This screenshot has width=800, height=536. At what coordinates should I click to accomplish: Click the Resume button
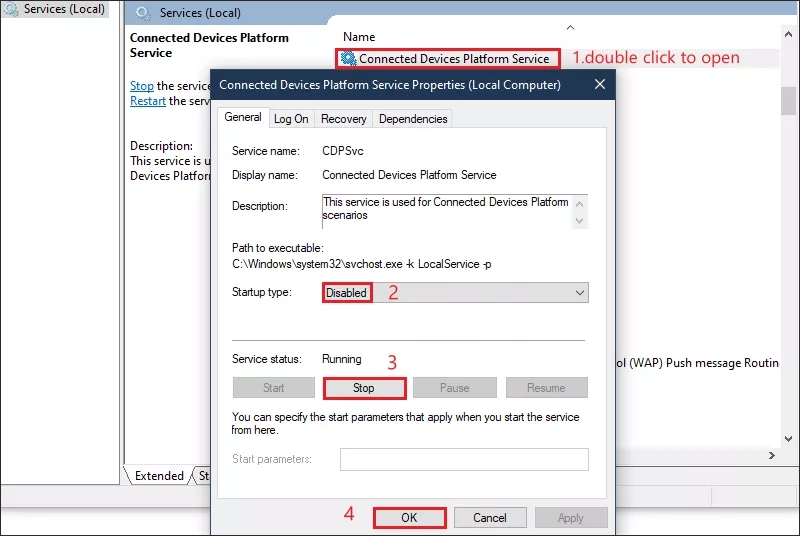[546, 388]
